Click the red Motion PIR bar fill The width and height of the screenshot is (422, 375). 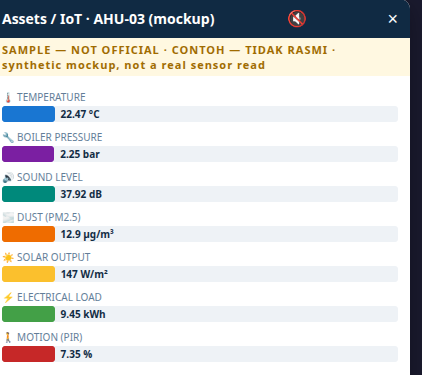click(x=28, y=354)
